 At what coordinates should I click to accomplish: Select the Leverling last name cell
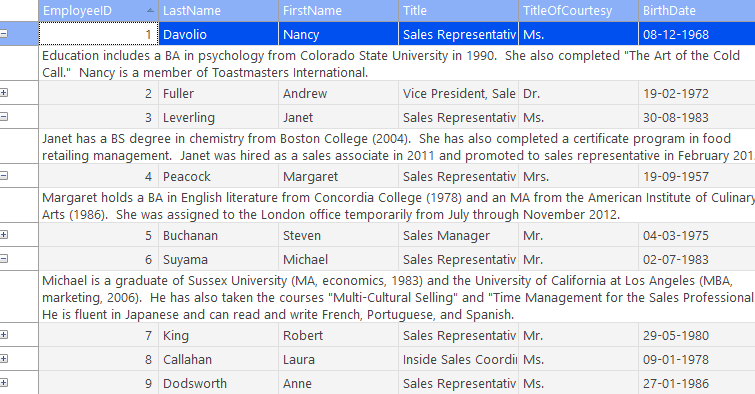coord(219,118)
